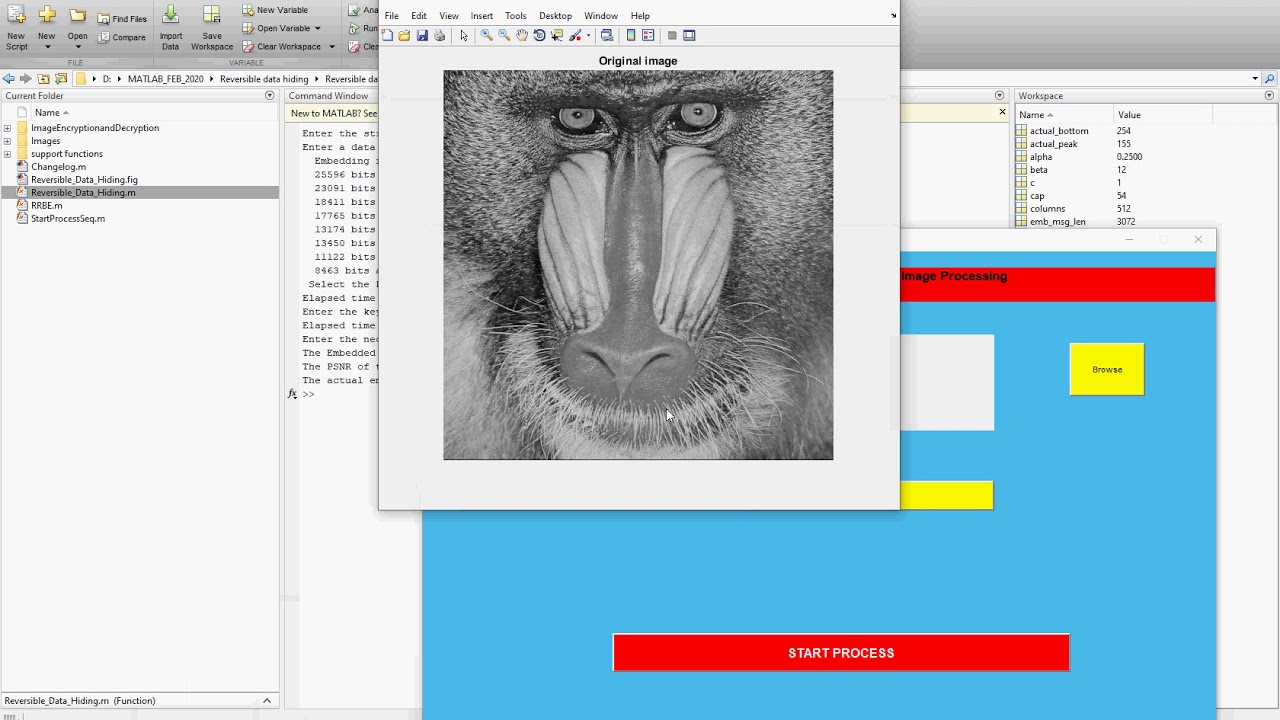Open the Clear Workspace dropdown arrow
Image resolution: width=1280 pixels, height=720 pixels.
(331, 47)
